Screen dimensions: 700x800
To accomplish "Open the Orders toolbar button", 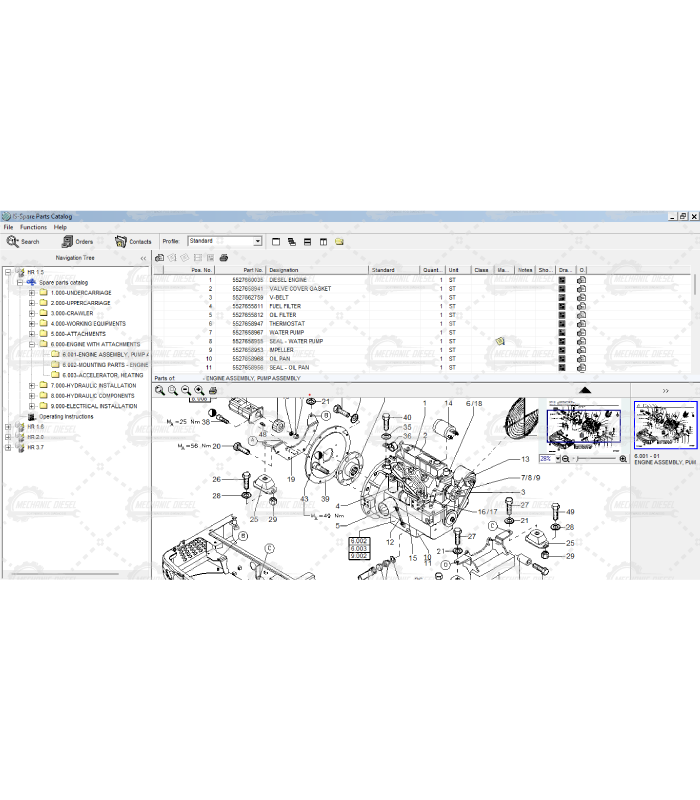I will tap(77, 241).
